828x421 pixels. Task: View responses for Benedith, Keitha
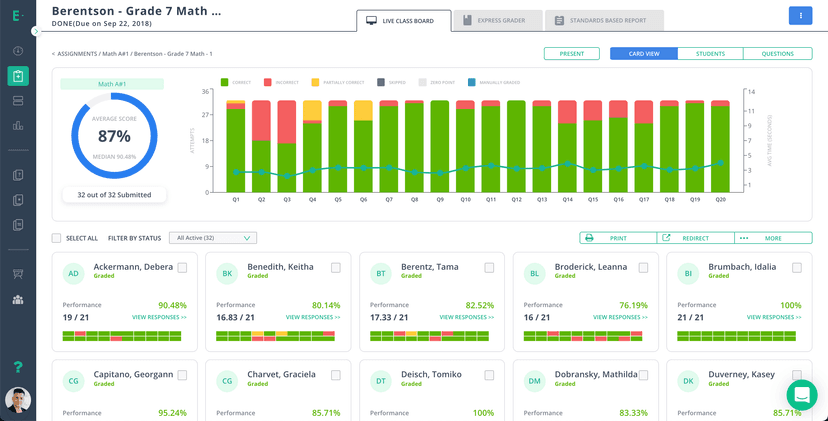click(x=313, y=317)
